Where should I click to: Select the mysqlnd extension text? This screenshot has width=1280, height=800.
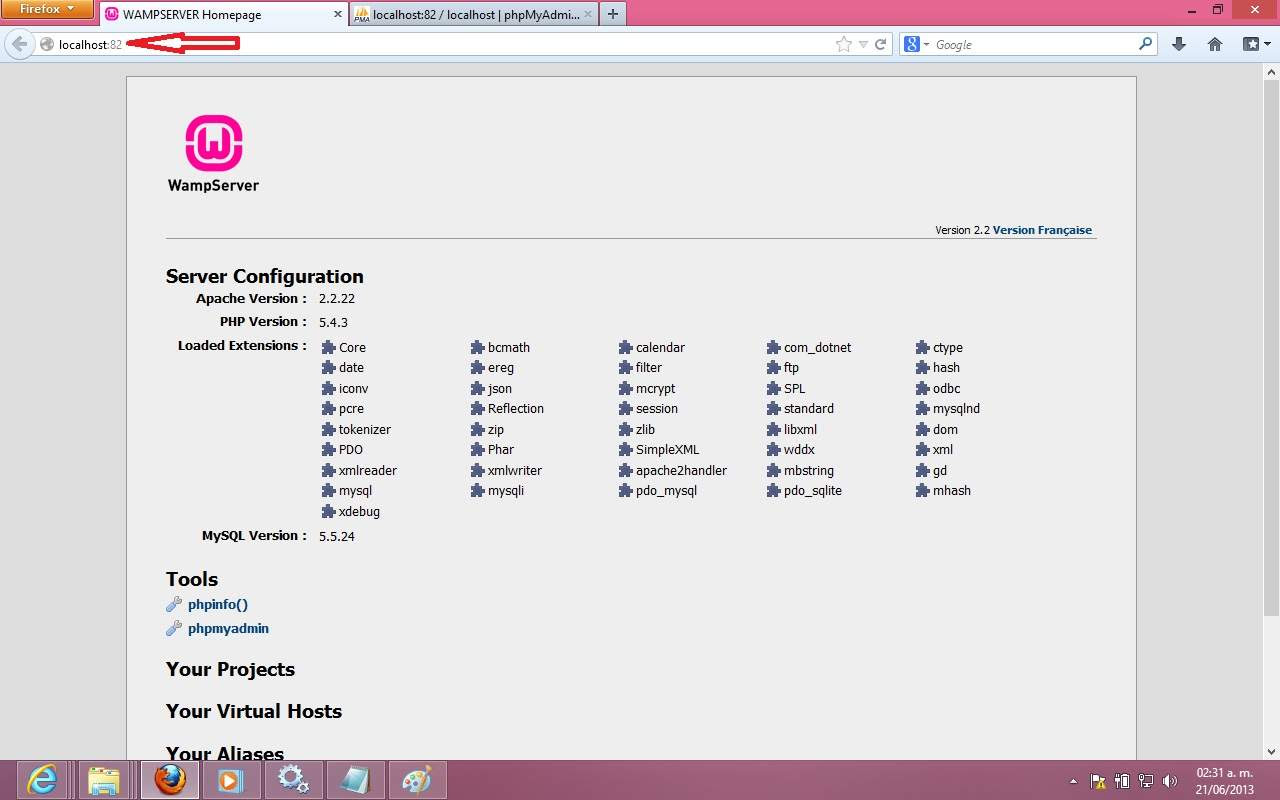(x=956, y=408)
